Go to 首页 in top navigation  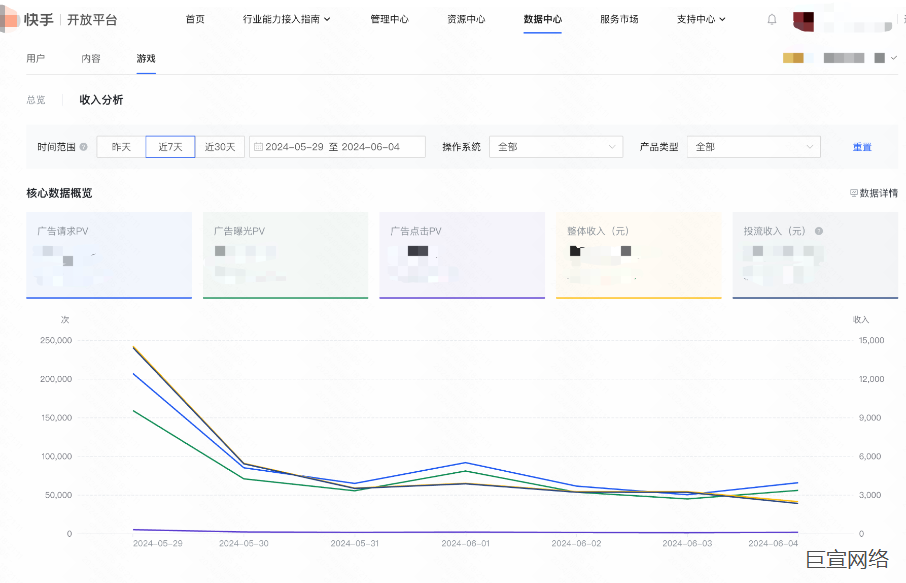[x=195, y=19]
